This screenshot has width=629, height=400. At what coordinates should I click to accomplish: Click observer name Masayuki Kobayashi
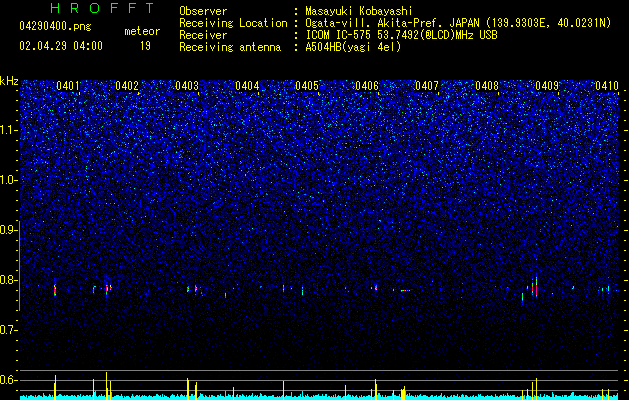pos(359,11)
